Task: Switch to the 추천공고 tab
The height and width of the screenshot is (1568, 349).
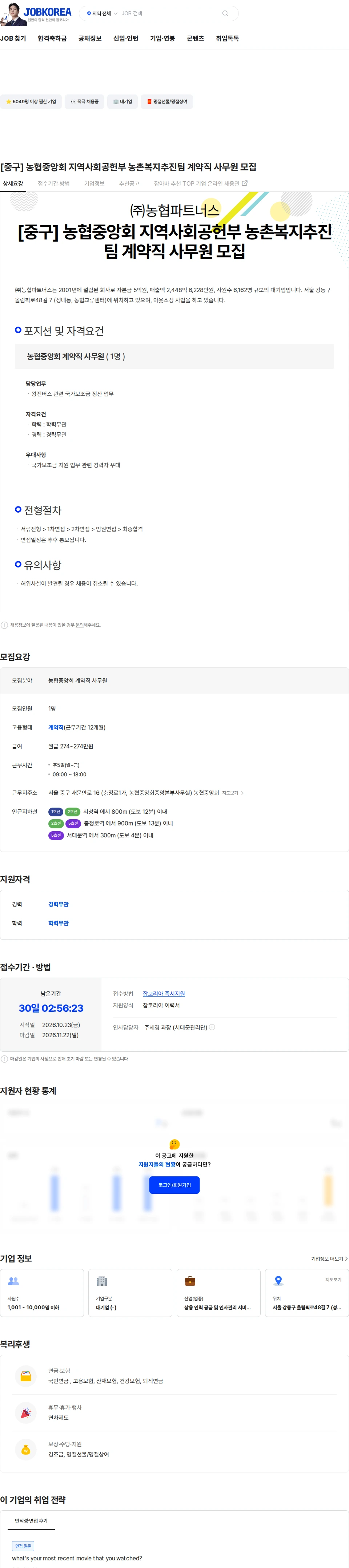Action: coord(129,183)
